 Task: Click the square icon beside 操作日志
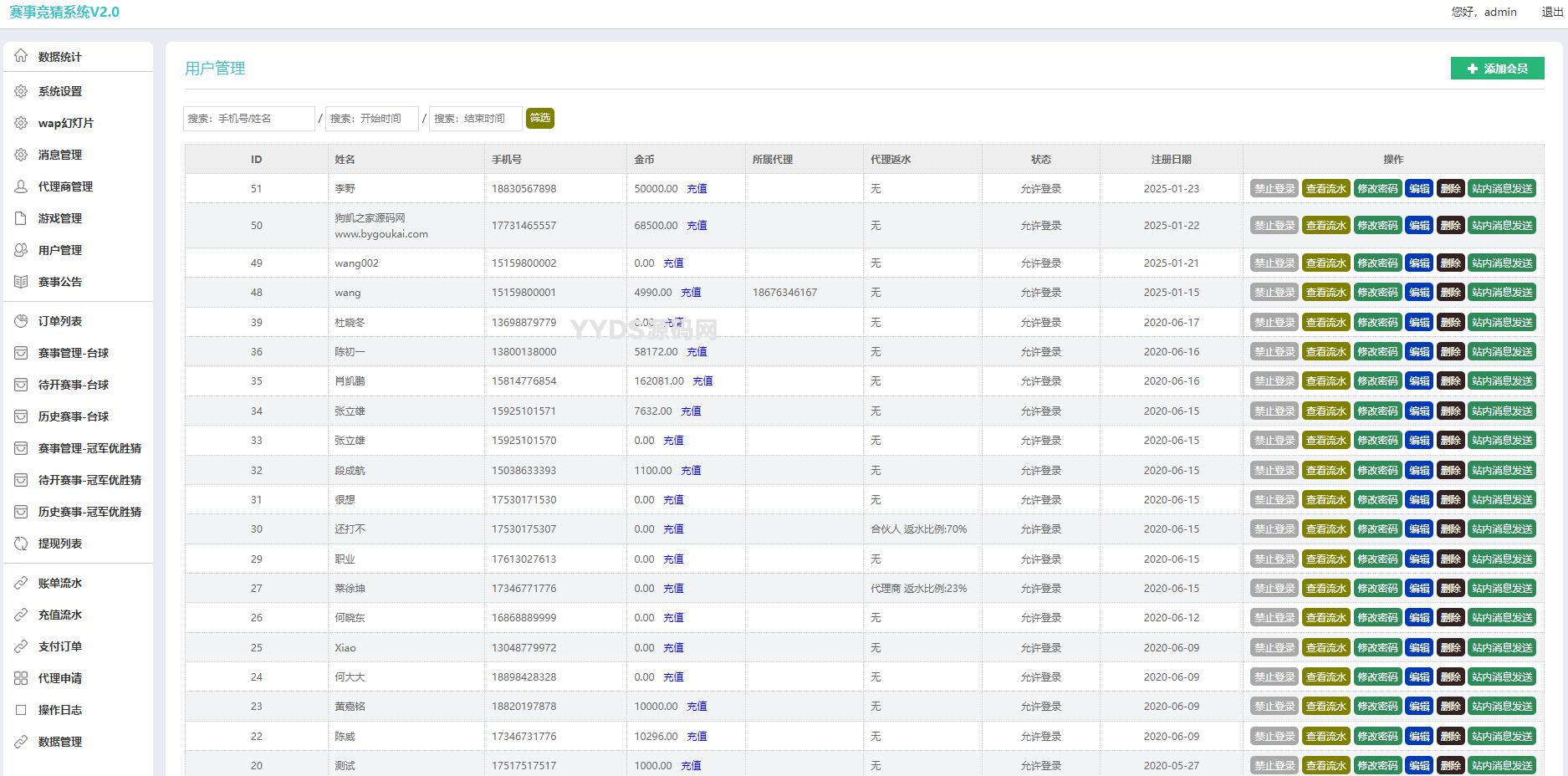click(x=21, y=710)
